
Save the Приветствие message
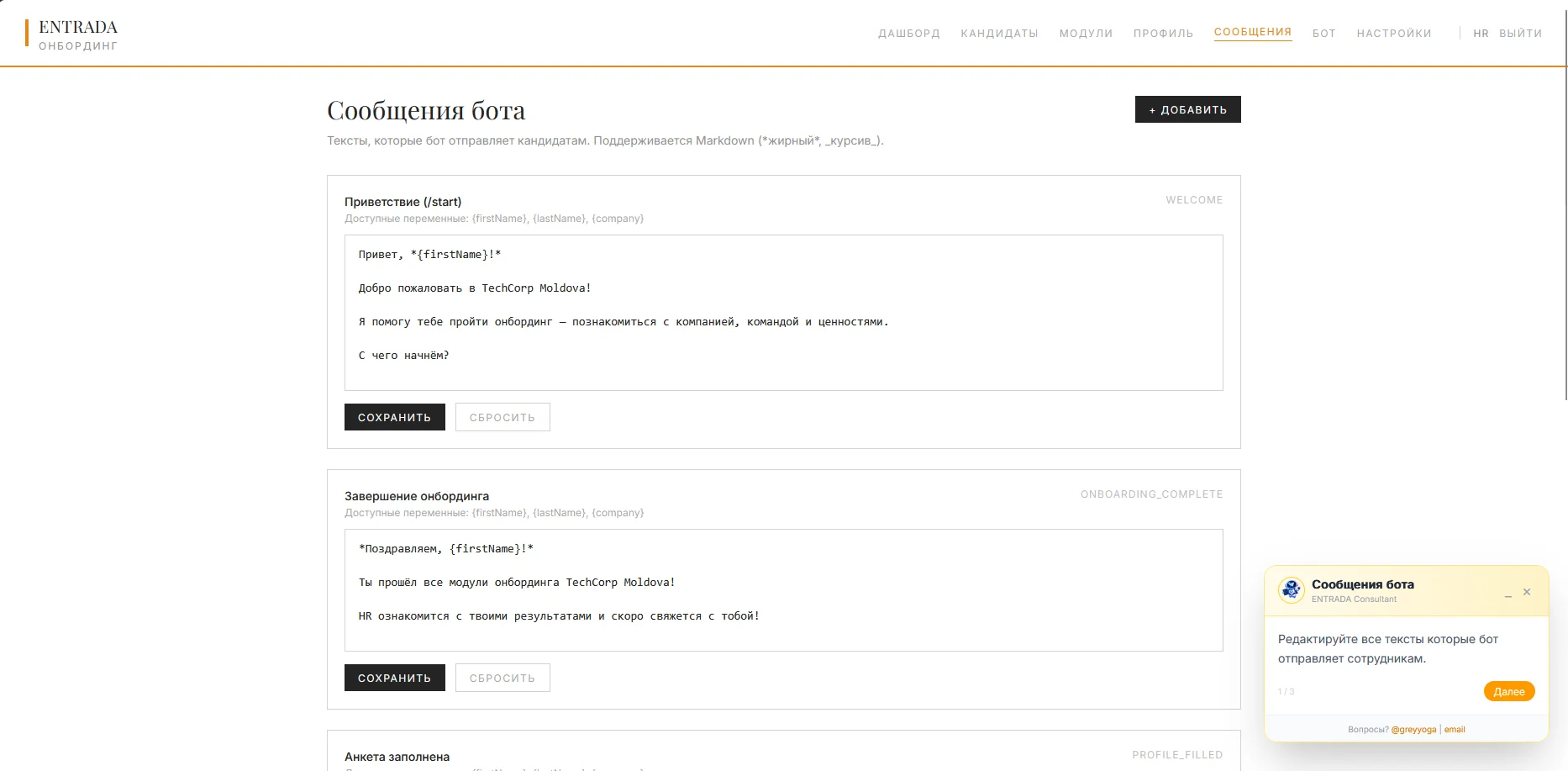tap(394, 417)
